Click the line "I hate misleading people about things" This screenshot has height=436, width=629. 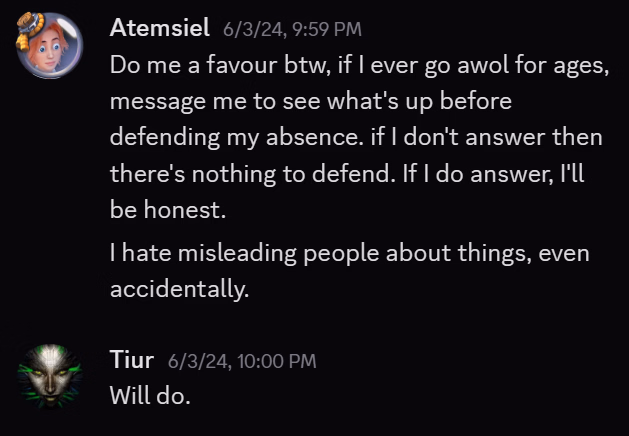(349, 253)
